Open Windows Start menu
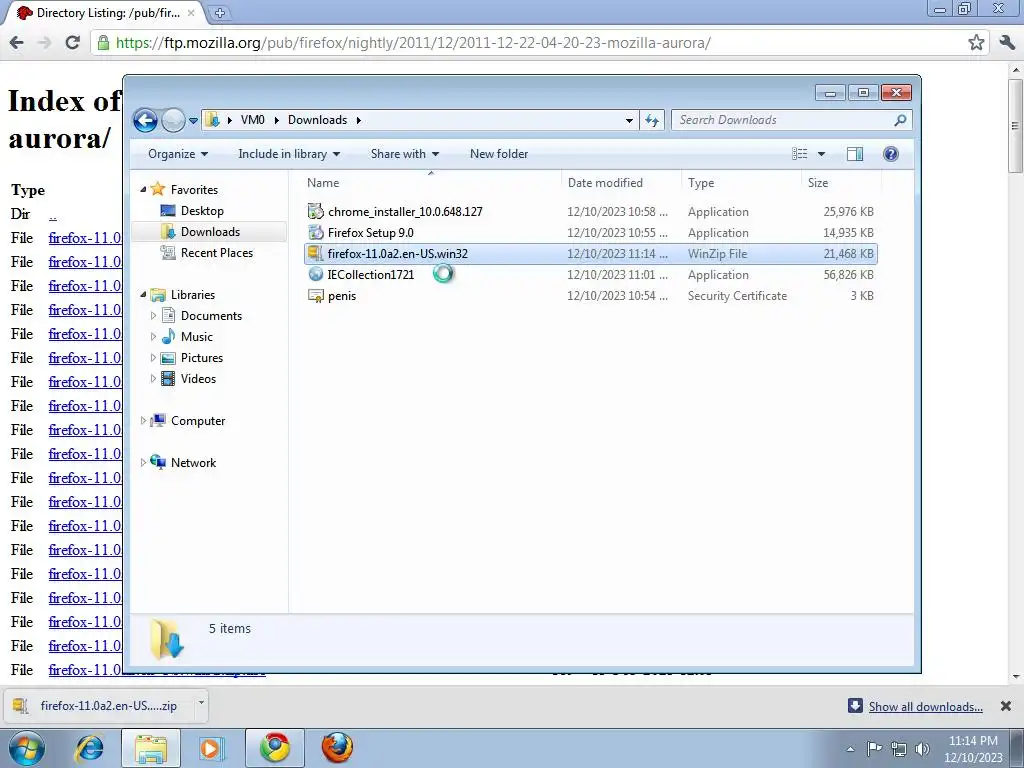1024x768 pixels. [27, 748]
